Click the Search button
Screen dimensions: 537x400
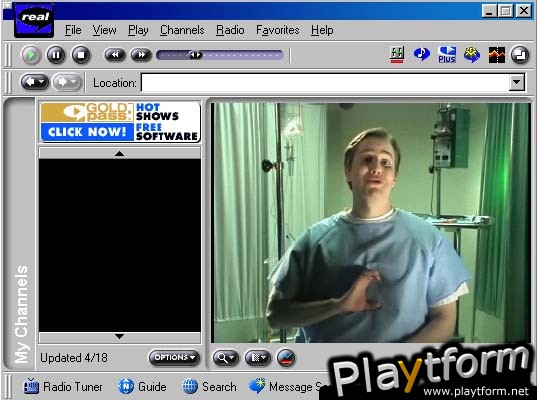click(209, 387)
